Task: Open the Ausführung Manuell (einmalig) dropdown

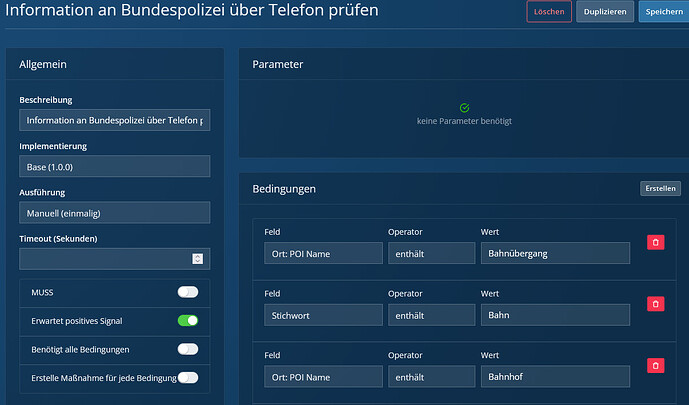Action: coord(115,213)
